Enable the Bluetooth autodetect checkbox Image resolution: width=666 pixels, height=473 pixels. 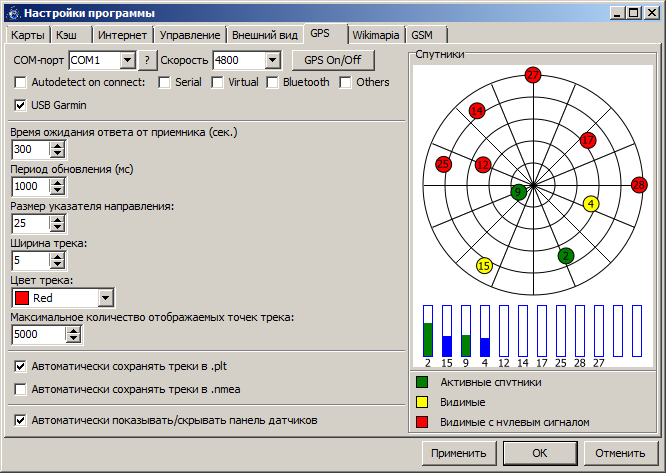[x=272, y=82]
